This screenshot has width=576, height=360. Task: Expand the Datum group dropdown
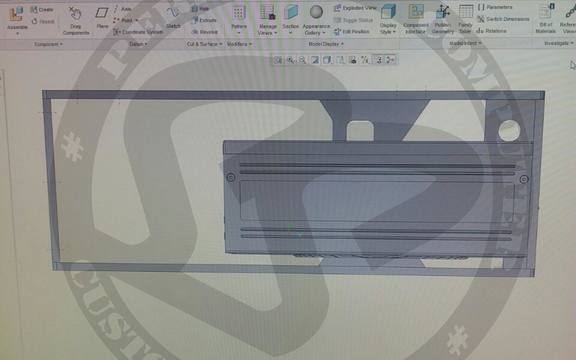[138, 44]
